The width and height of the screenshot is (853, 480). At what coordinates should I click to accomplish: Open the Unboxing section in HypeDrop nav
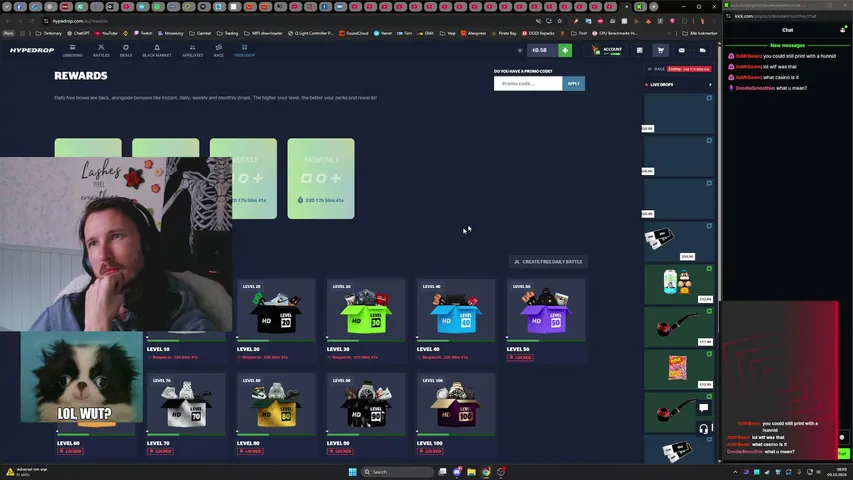pos(72,51)
